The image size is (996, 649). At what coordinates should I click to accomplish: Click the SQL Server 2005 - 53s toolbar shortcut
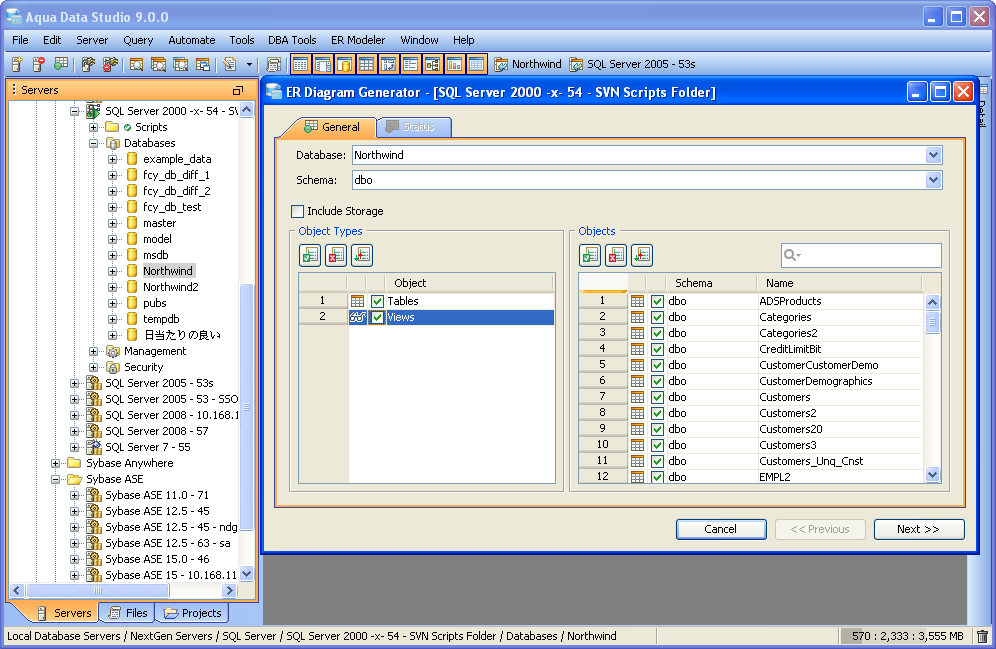(632, 64)
